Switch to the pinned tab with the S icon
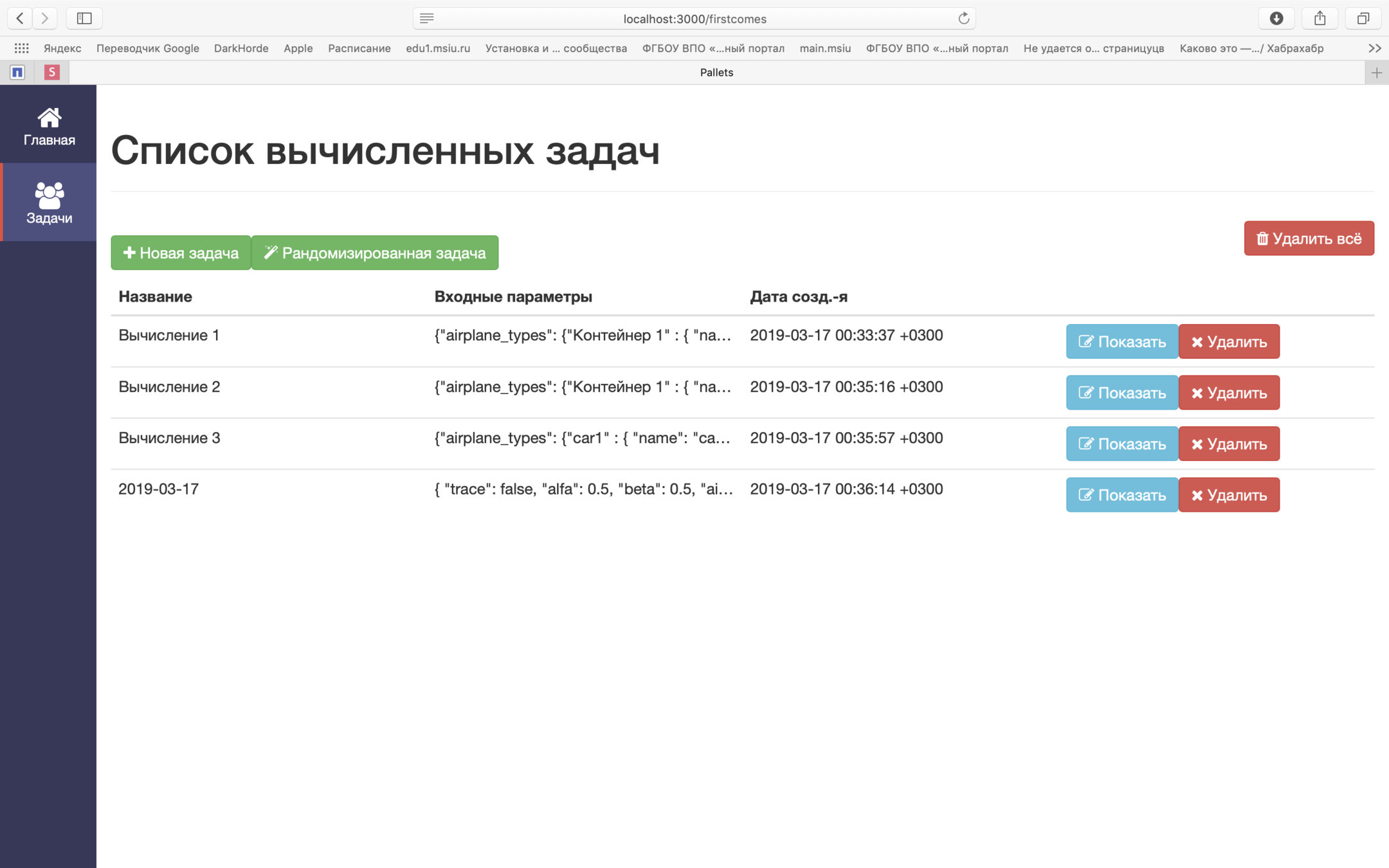 [52, 73]
